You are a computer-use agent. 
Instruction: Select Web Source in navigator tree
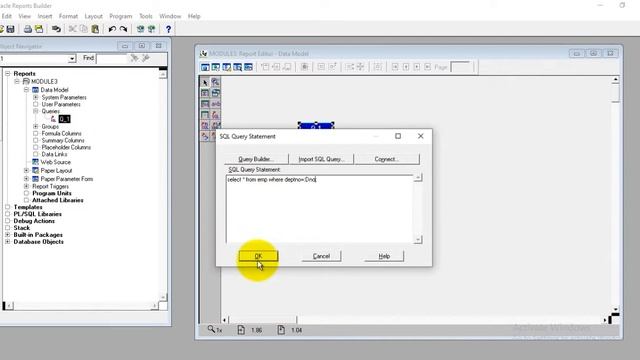point(56,162)
